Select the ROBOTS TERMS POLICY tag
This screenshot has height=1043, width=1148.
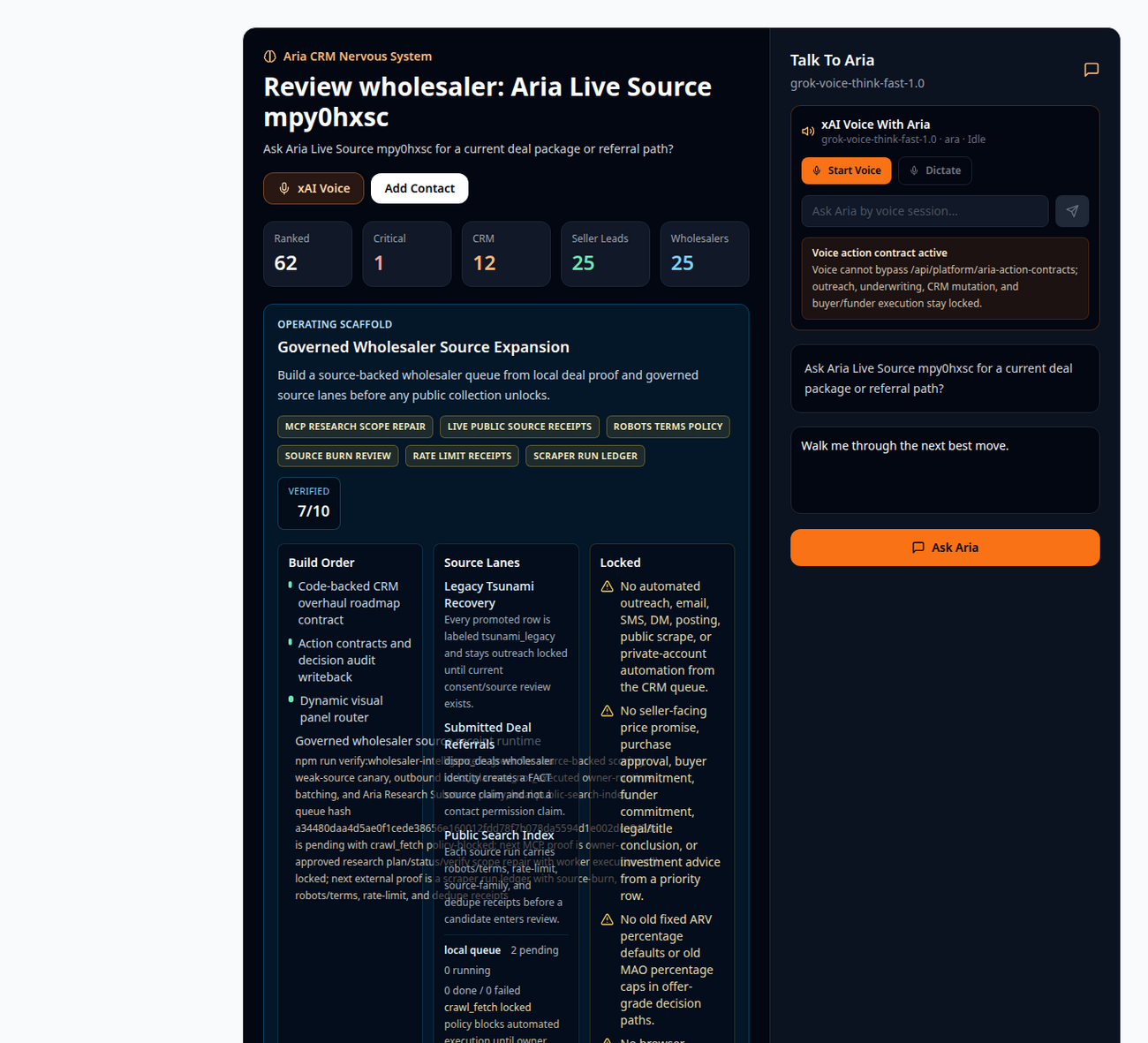668,427
